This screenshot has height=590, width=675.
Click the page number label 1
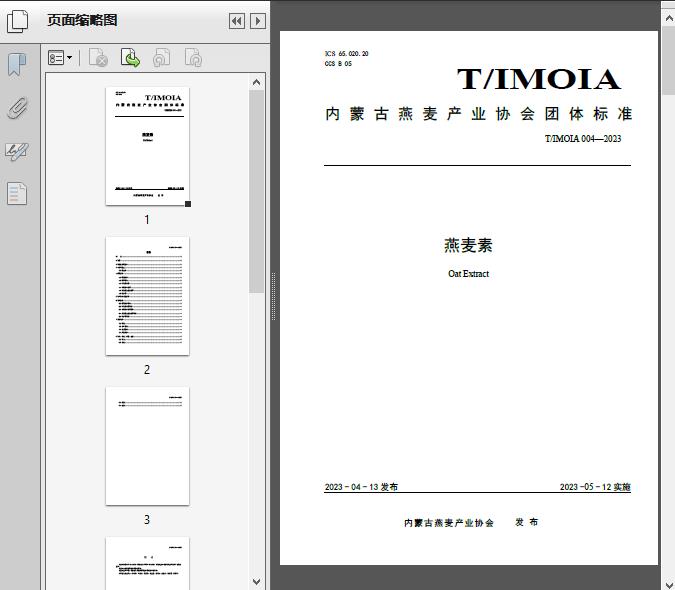(147, 220)
